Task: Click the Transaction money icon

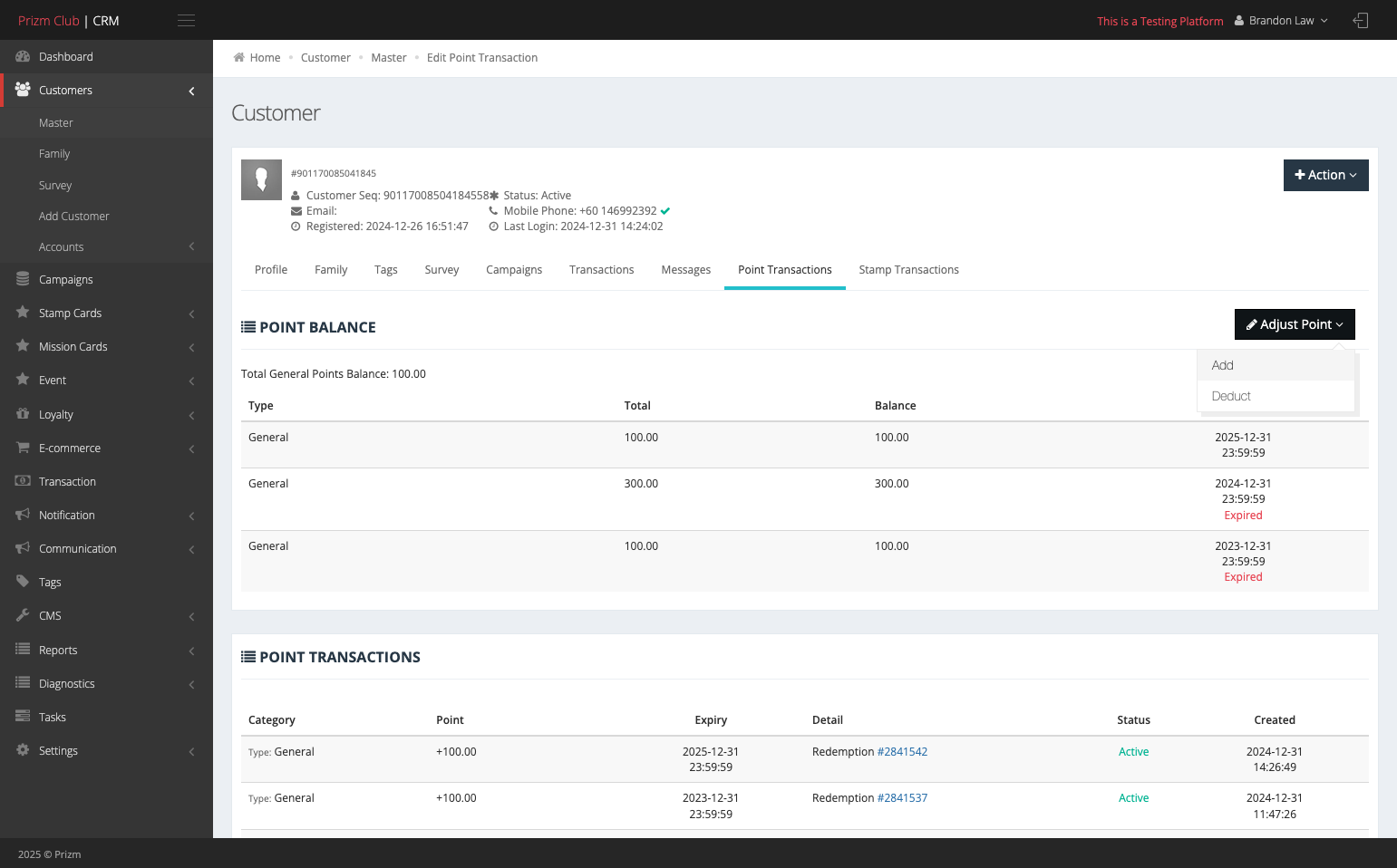Action: coord(23,481)
